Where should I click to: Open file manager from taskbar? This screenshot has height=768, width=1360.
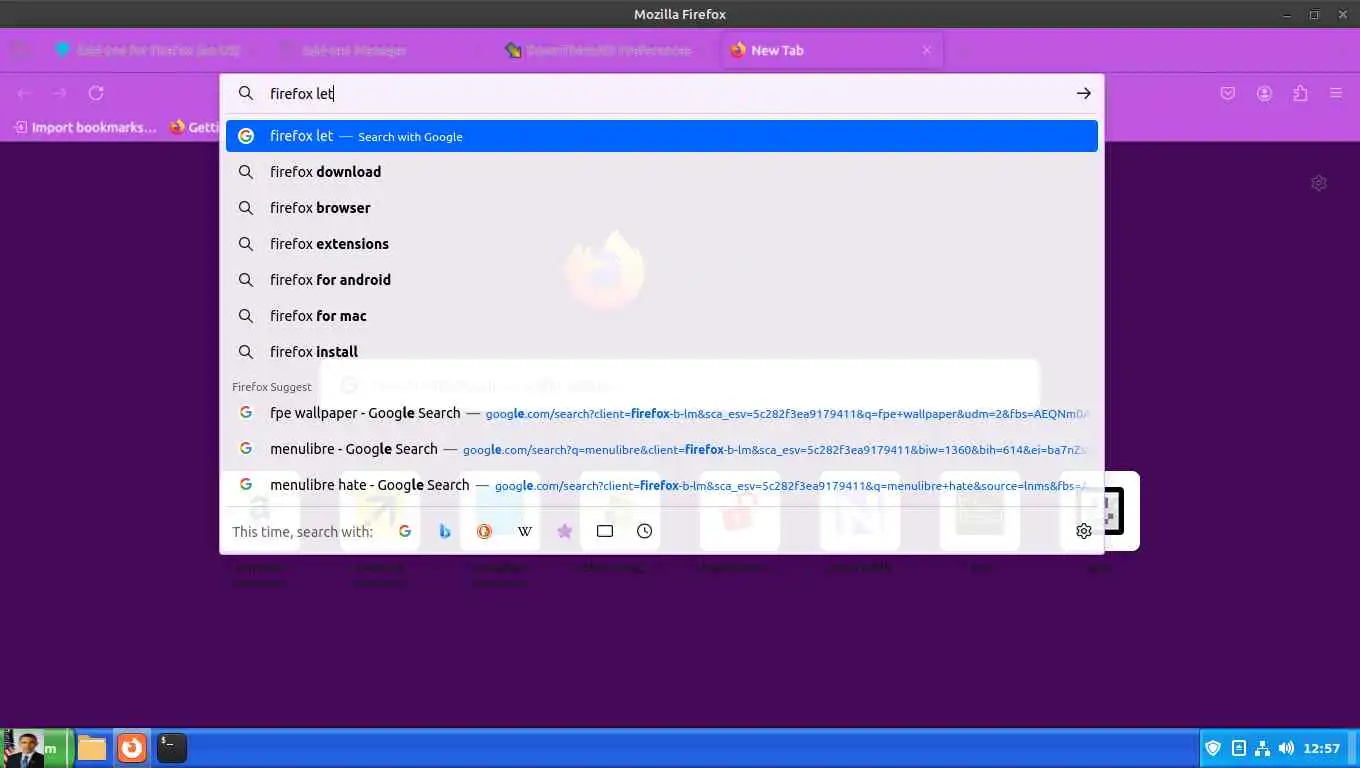pos(92,748)
